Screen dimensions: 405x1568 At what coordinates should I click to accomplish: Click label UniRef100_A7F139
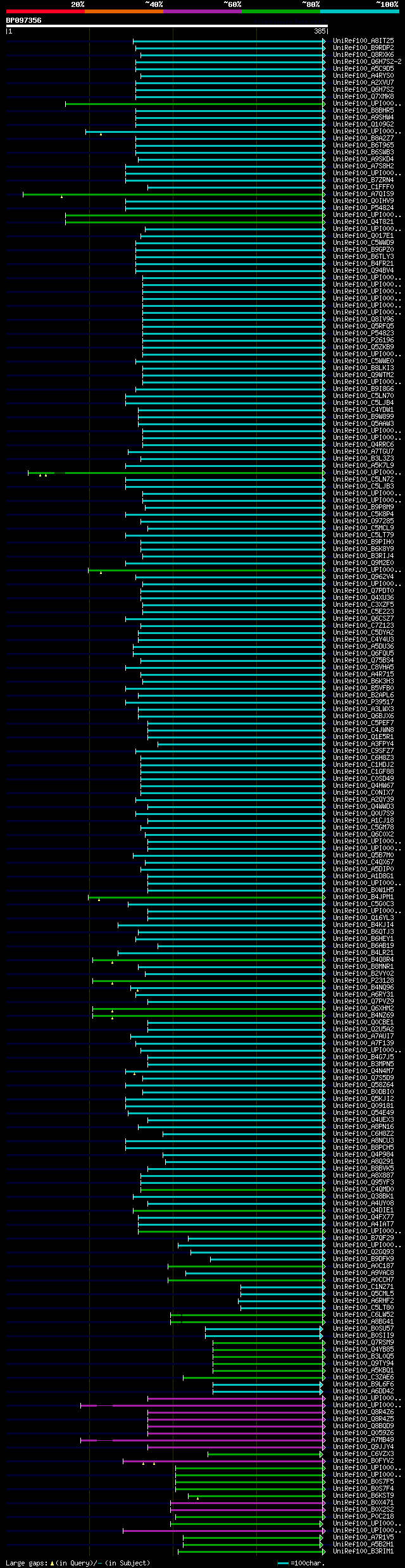[363, 1043]
